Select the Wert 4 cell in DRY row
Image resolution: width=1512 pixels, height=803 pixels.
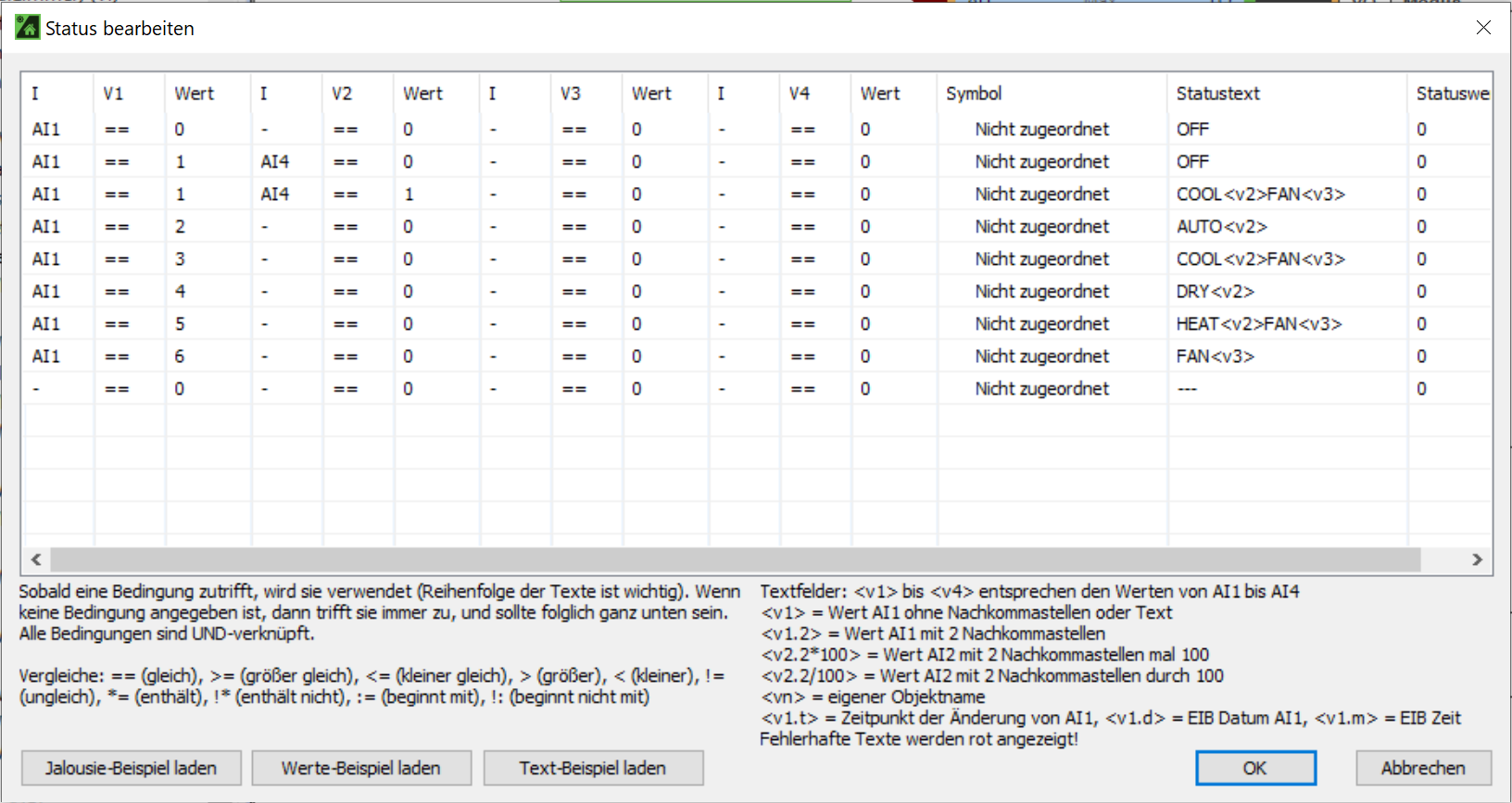180,292
